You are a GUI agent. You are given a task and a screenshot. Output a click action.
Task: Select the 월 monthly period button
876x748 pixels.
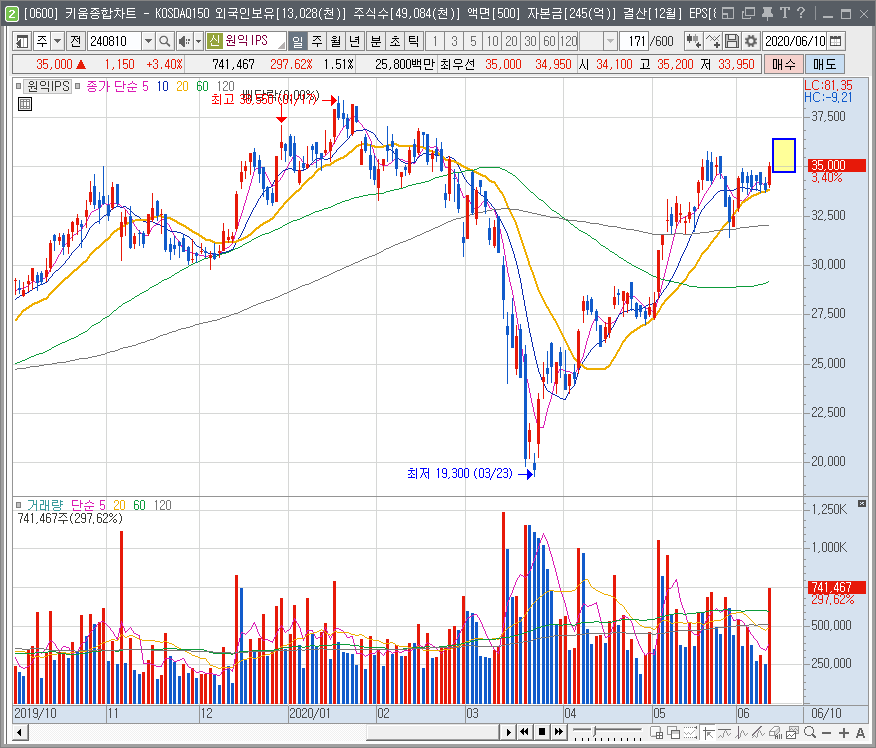tap(335, 41)
